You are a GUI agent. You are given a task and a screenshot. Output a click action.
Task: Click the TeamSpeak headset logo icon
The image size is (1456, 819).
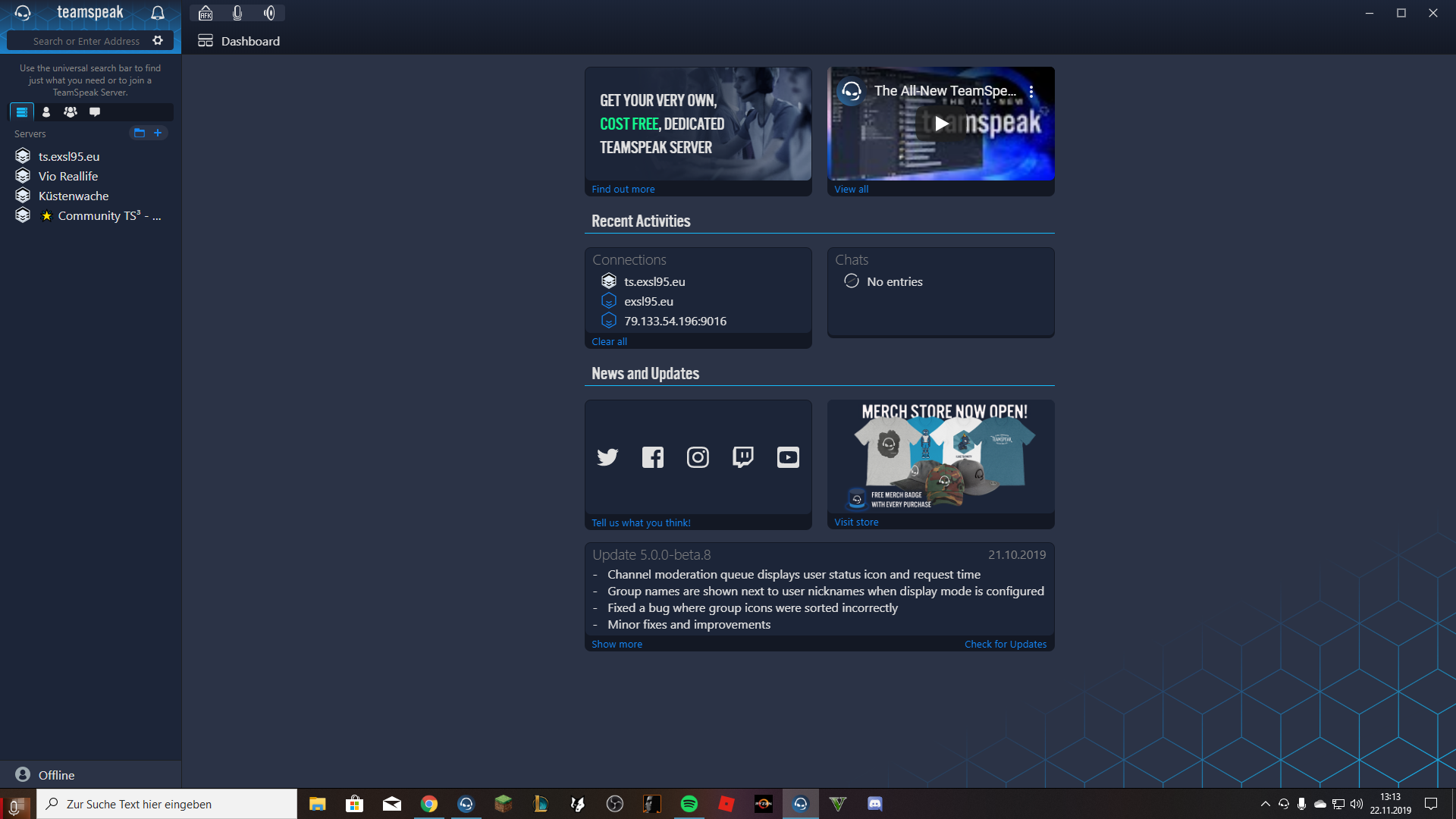(x=23, y=13)
